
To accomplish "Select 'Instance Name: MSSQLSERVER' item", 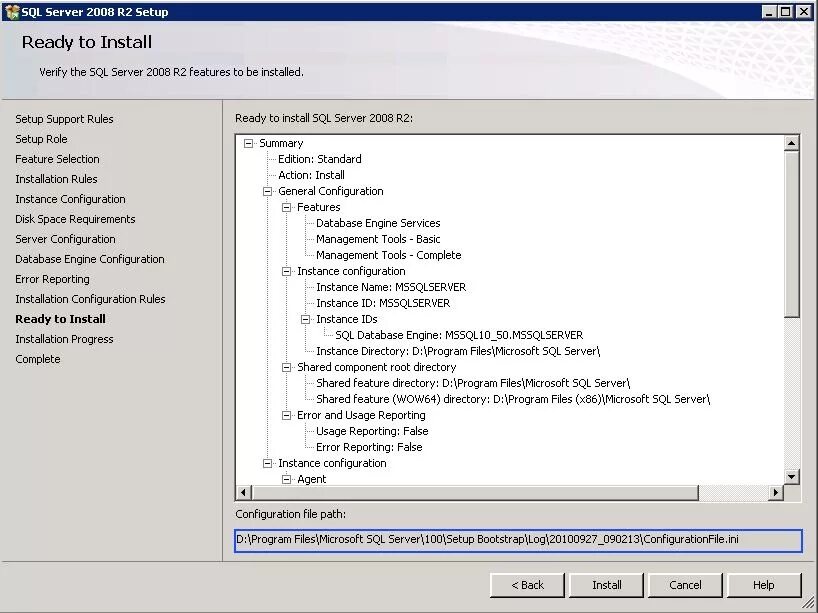I will click(391, 287).
